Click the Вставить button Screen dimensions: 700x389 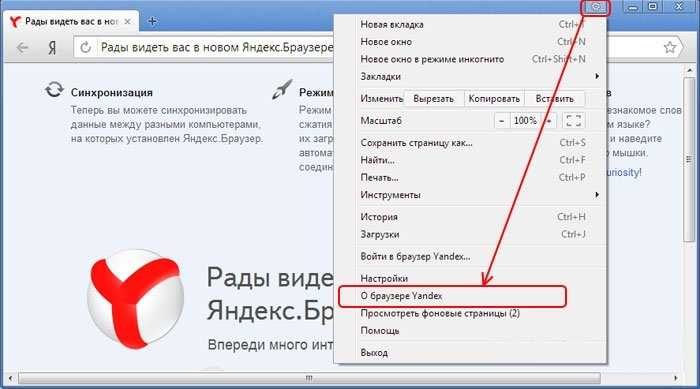tap(554, 99)
